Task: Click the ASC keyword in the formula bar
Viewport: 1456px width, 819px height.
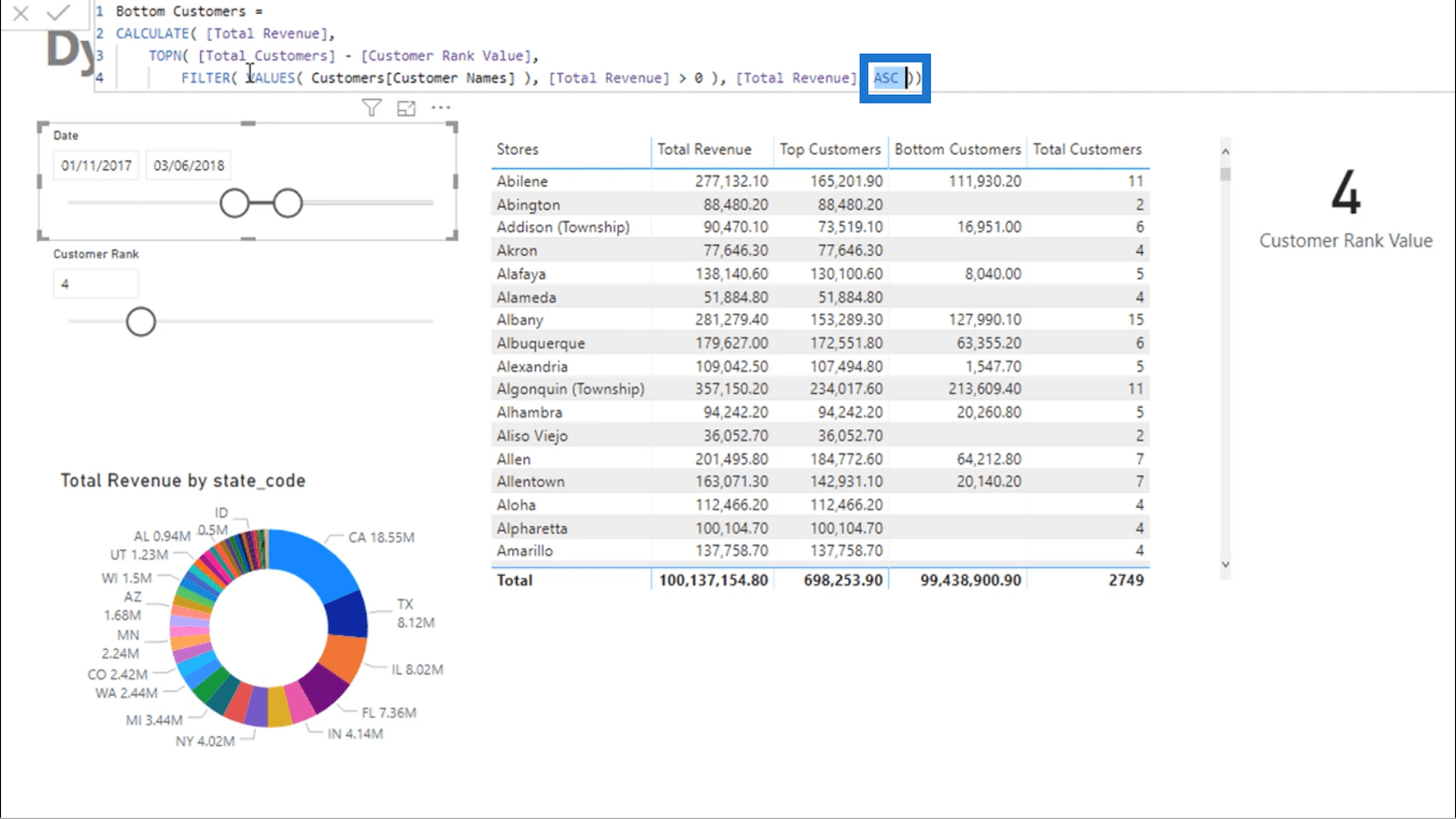Action: coord(885,78)
